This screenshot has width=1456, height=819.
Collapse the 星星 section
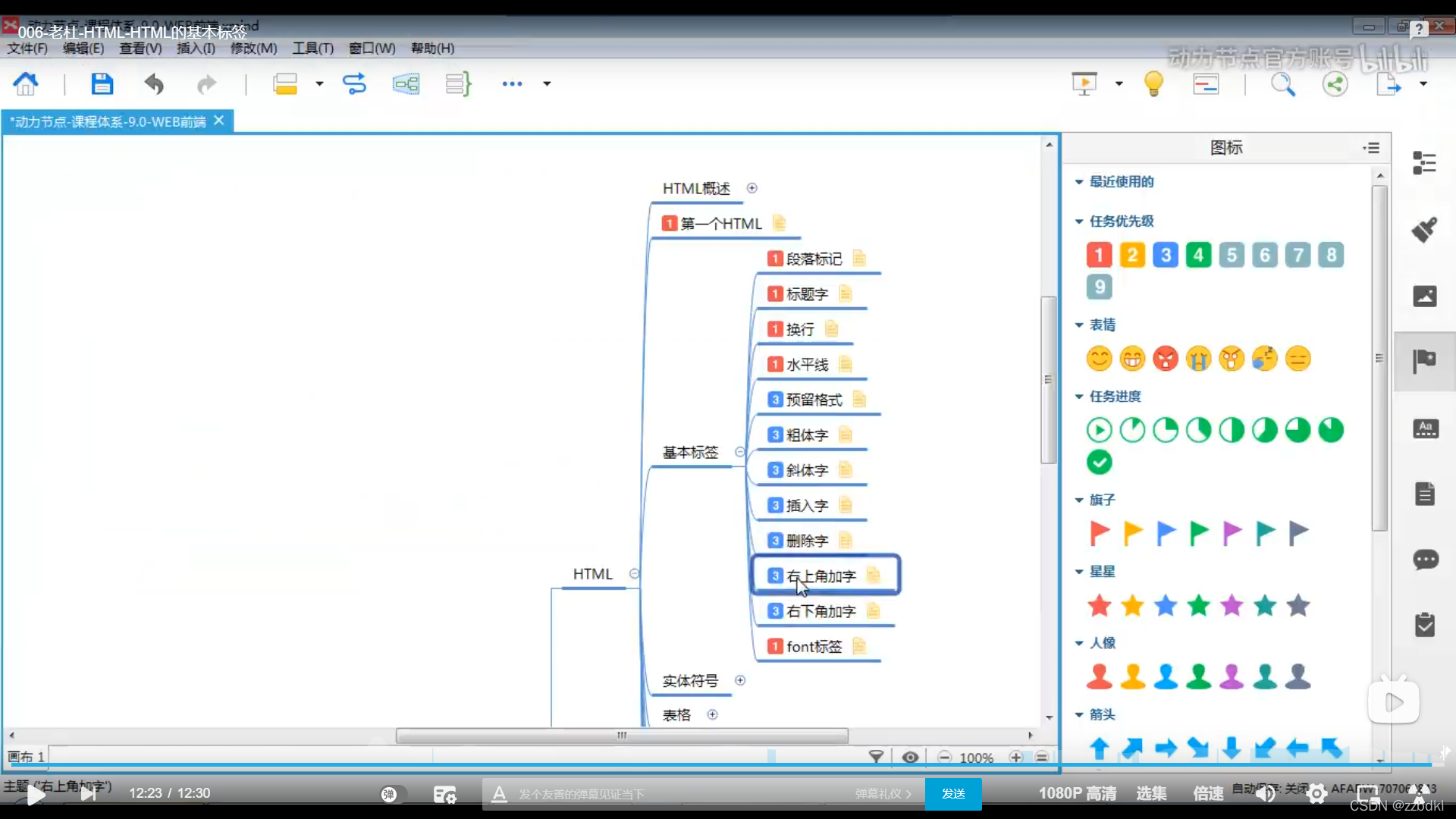coord(1078,572)
